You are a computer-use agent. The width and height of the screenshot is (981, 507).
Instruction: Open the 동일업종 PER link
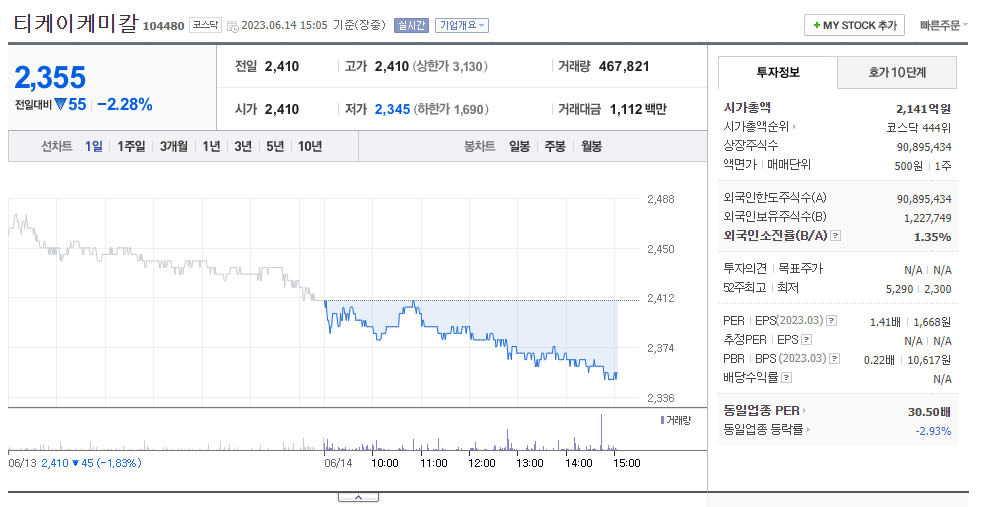pyautogui.click(x=761, y=411)
